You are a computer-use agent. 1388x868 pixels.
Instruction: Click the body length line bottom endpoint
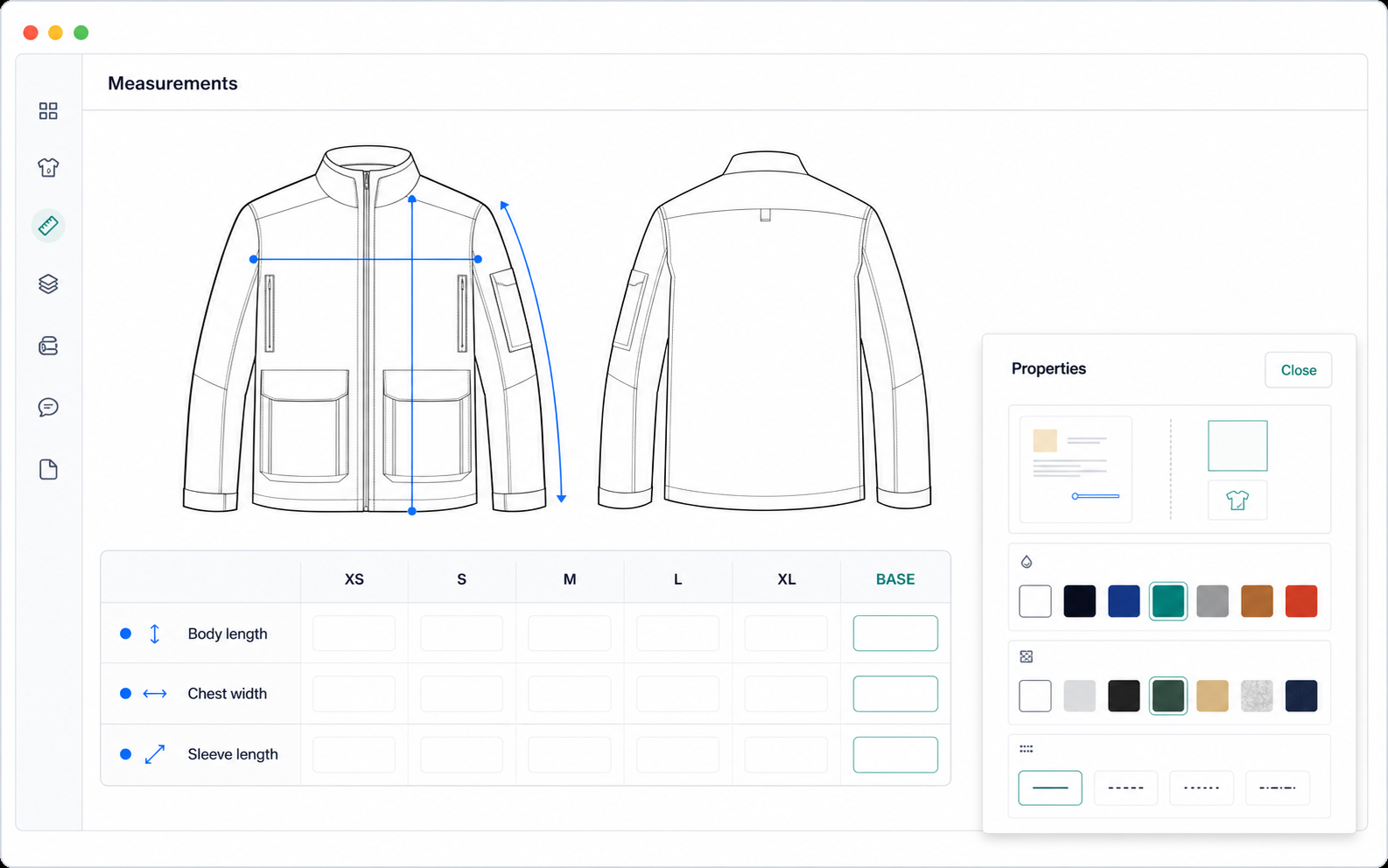tap(412, 511)
